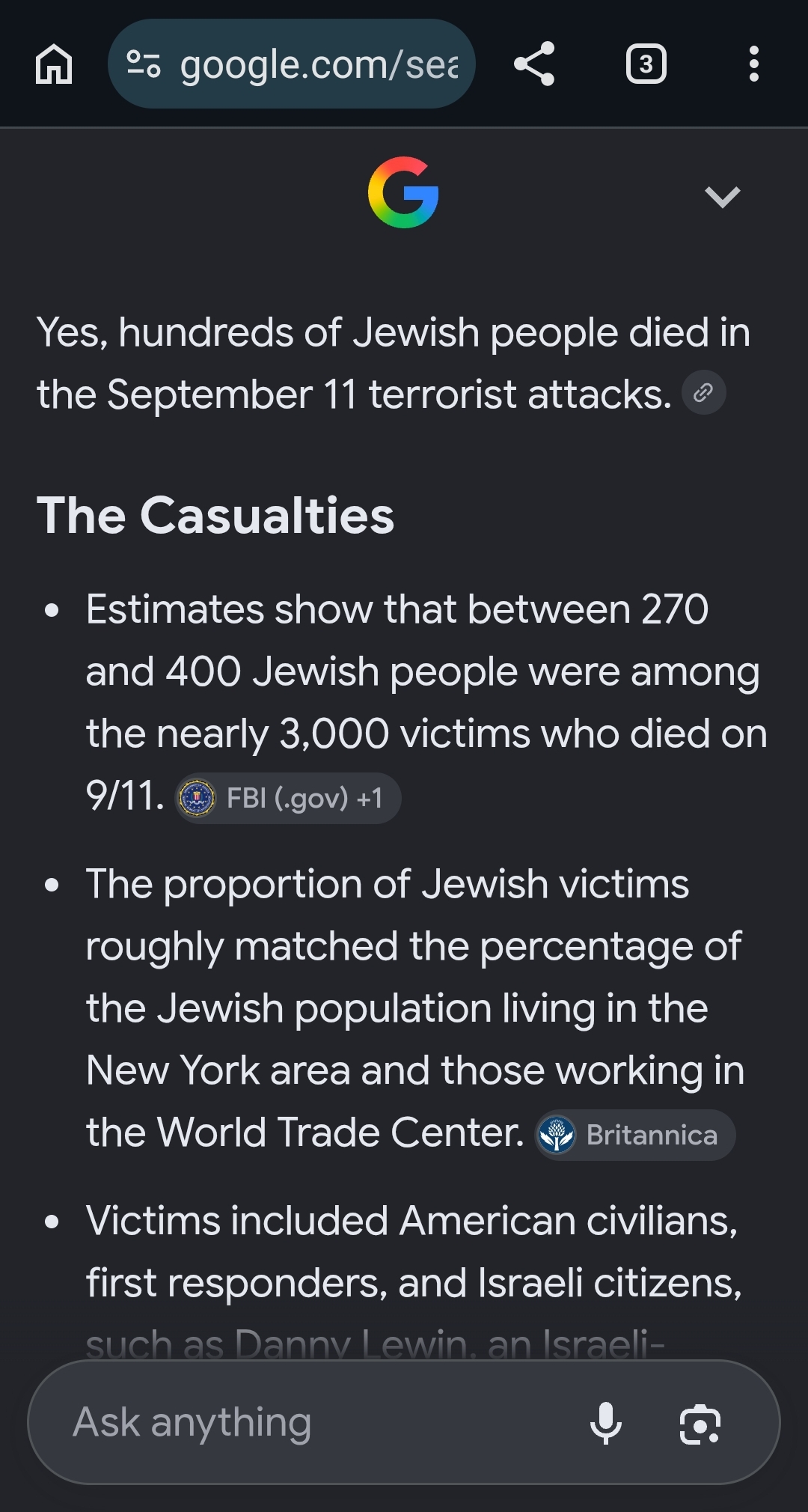
Task: Open the tab switcher showing 3 tabs
Action: click(x=646, y=64)
